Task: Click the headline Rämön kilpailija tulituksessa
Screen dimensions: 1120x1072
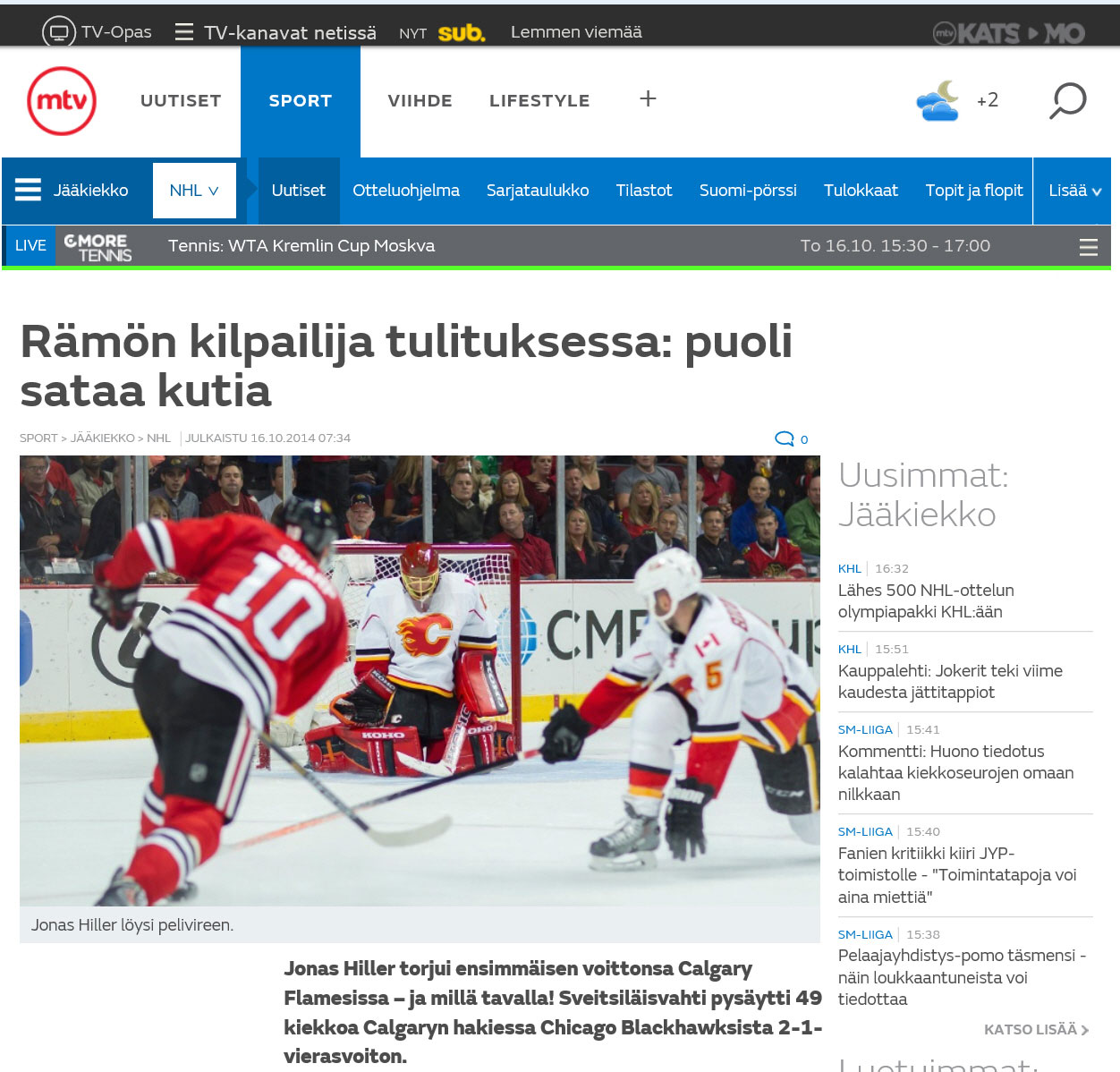Action: pyautogui.click(x=406, y=366)
